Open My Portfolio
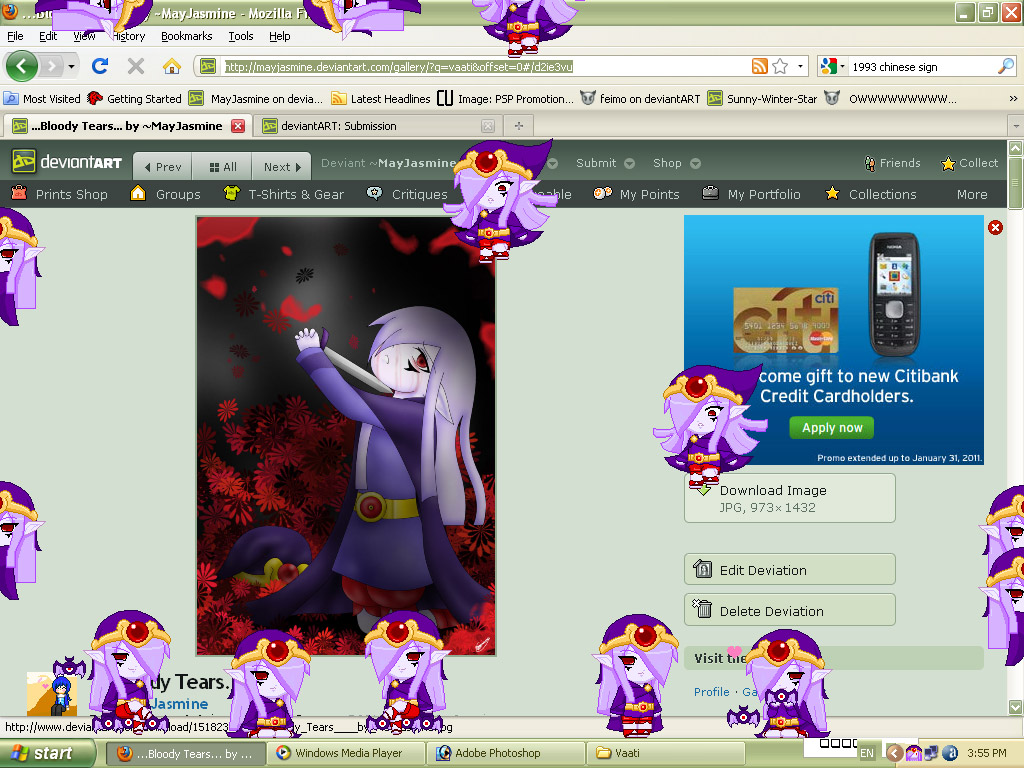1024x768 pixels. pos(751,194)
